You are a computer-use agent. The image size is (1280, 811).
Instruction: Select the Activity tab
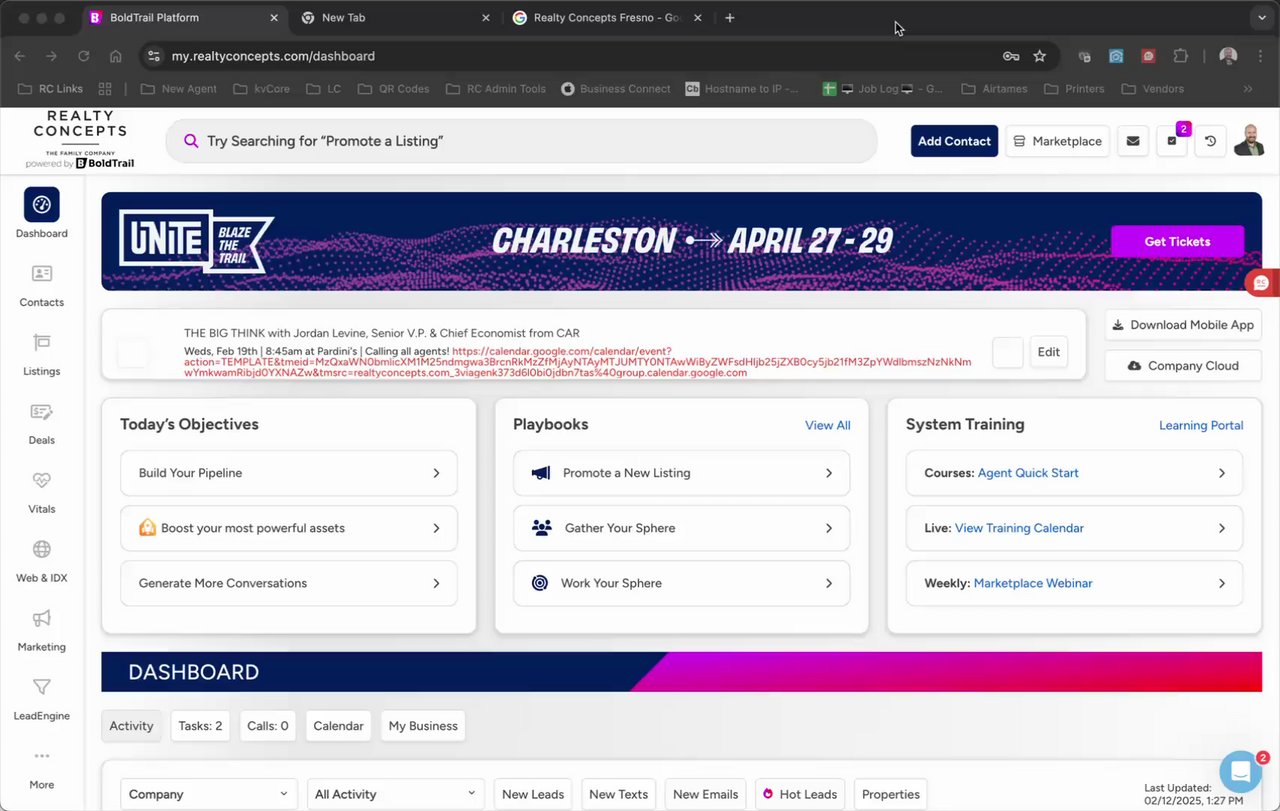[131, 726]
